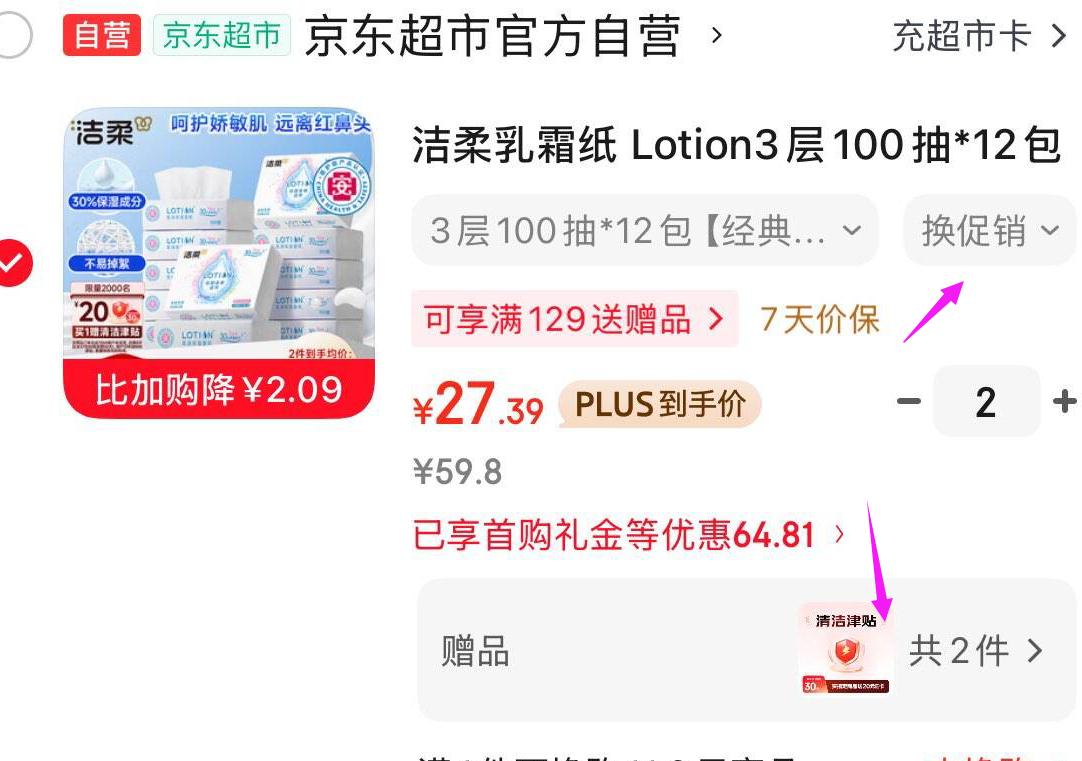
Task: Increase quantity with the plus button
Action: [1065, 401]
